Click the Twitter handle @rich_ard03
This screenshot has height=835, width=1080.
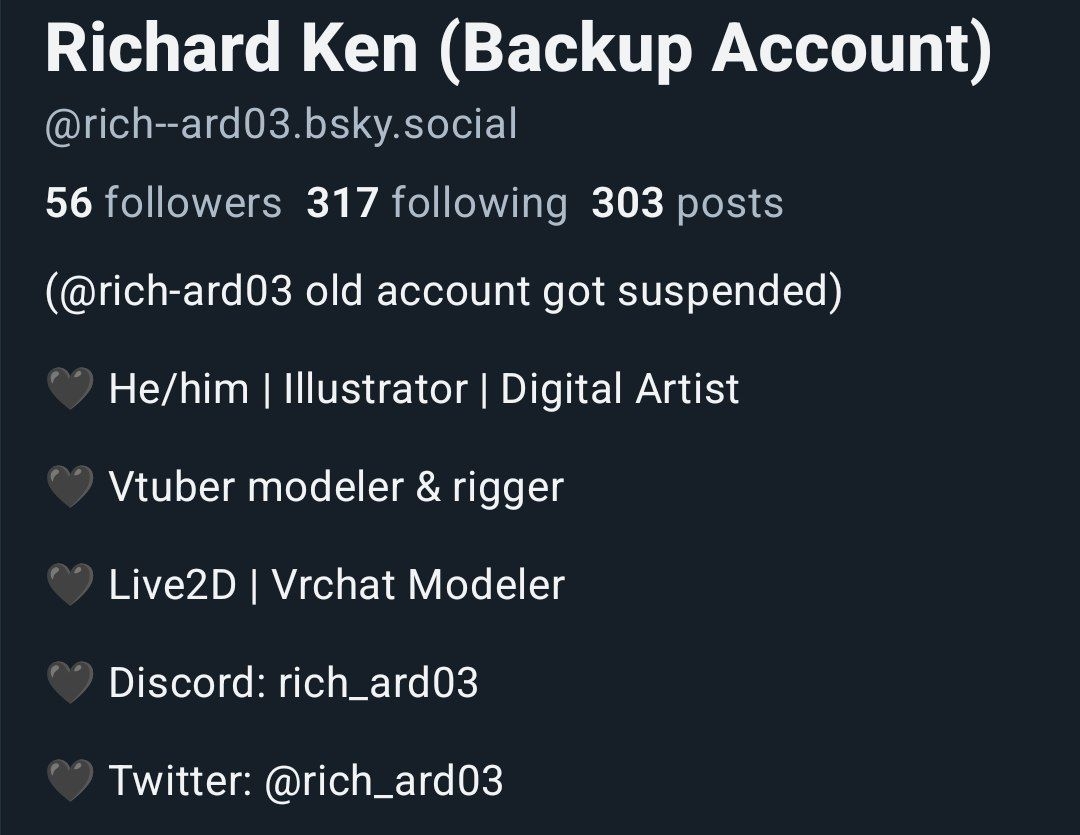coord(383,781)
